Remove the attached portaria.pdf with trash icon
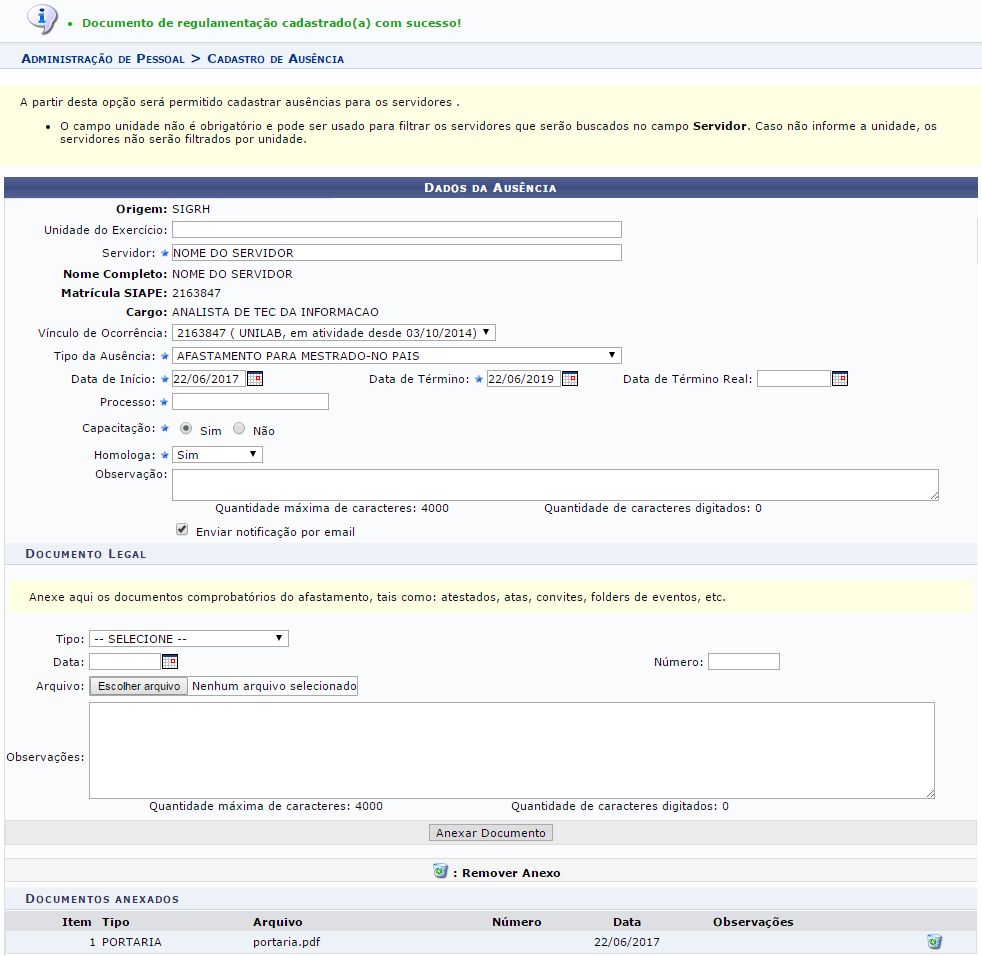This screenshot has height=956, width=982. click(x=934, y=942)
